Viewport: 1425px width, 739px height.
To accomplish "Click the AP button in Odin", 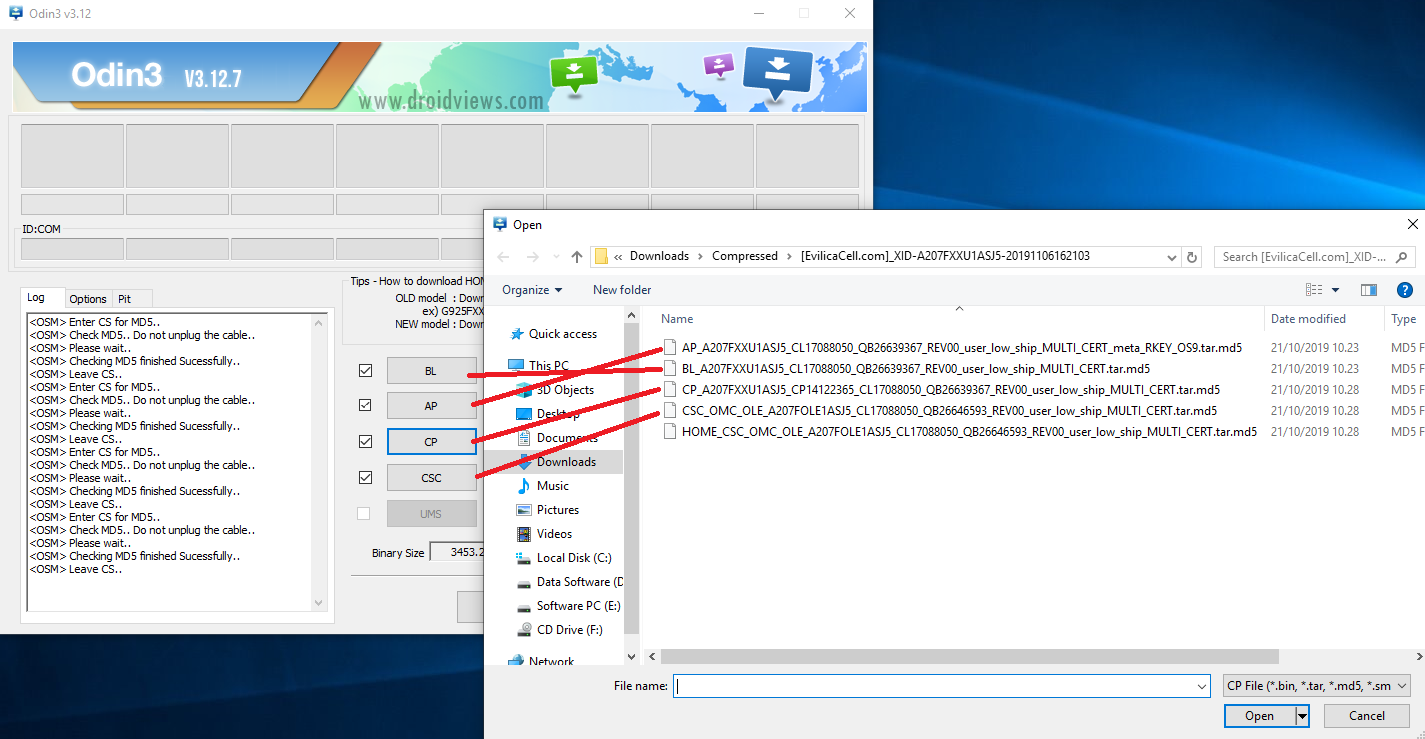I will pyautogui.click(x=431, y=406).
